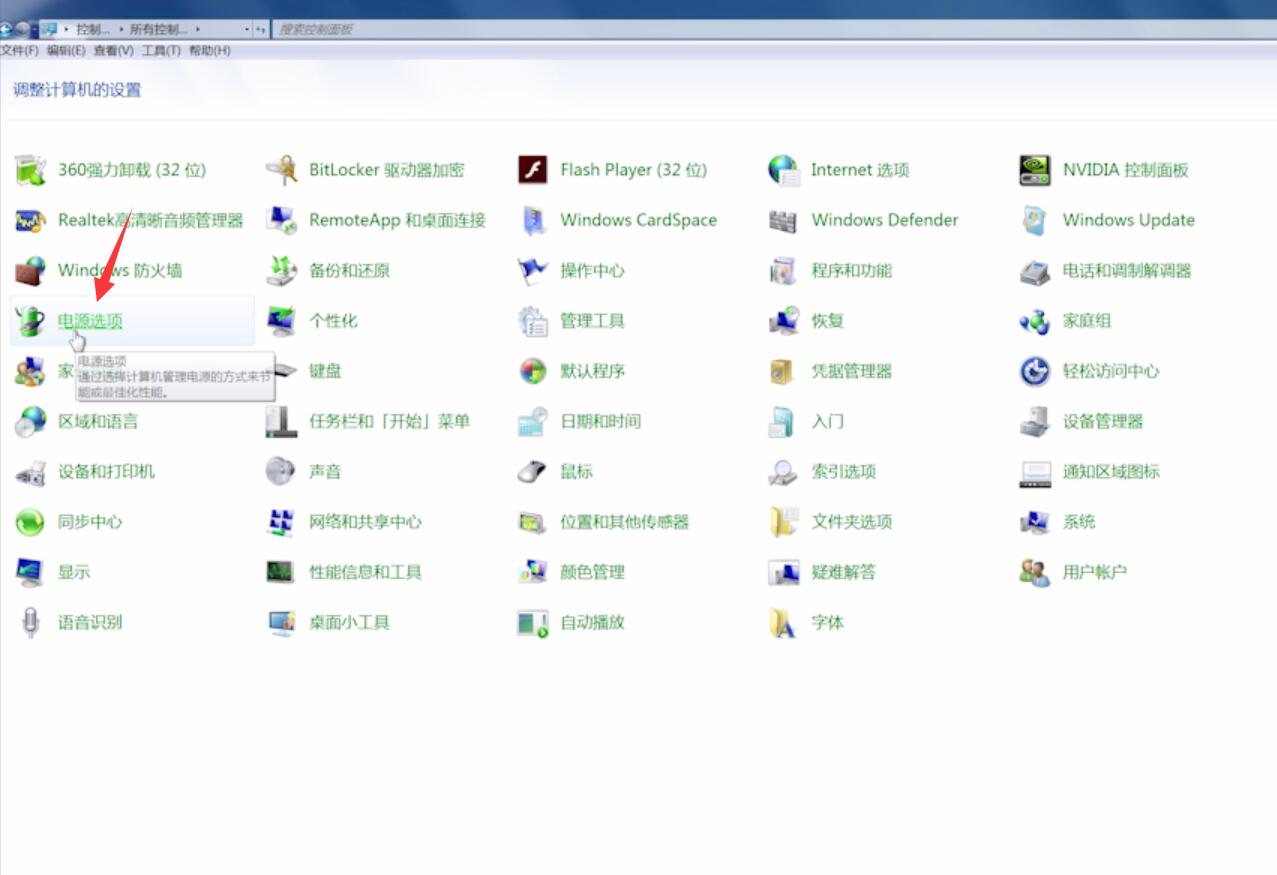This screenshot has height=875, width=1277.
Task: Click the 鼠标 mouse icon
Action: tap(533, 472)
